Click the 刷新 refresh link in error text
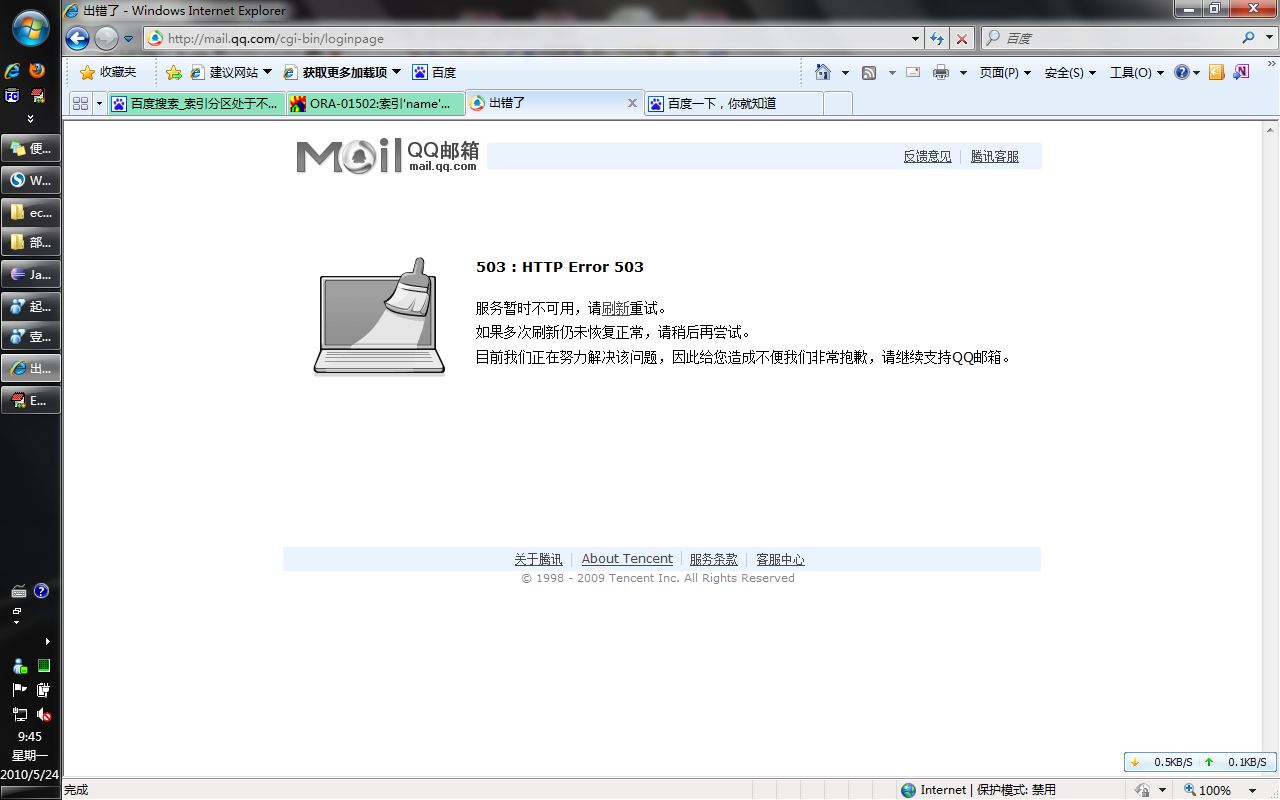Image resolution: width=1280 pixels, height=800 pixels. (x=615, y=308)
